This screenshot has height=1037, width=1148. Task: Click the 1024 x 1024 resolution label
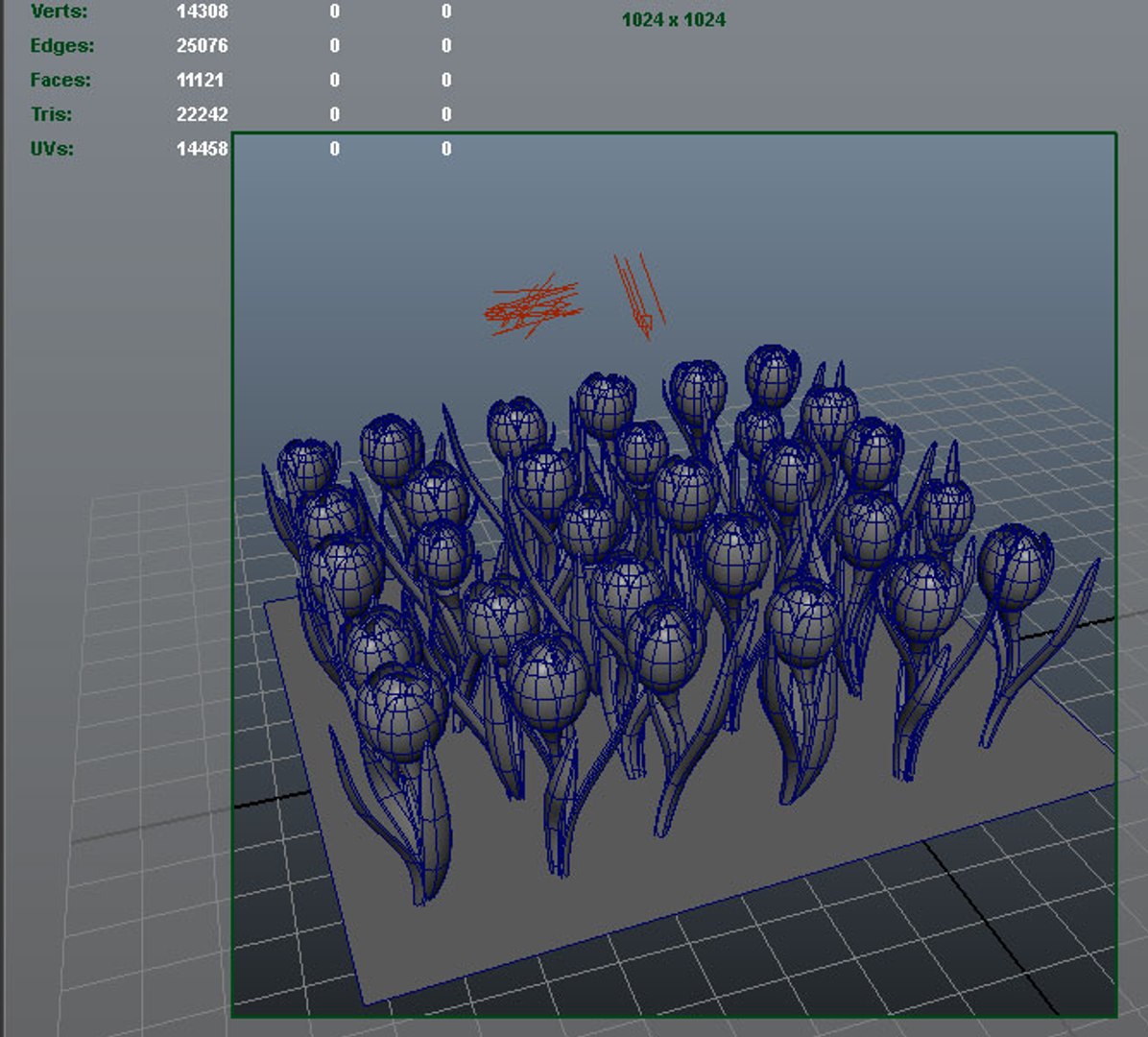[674, 20]
